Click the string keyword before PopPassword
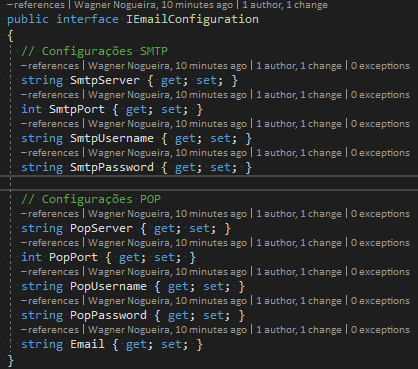Image resolution: width=418 pixels, height=369 pixels. [42, 315]
